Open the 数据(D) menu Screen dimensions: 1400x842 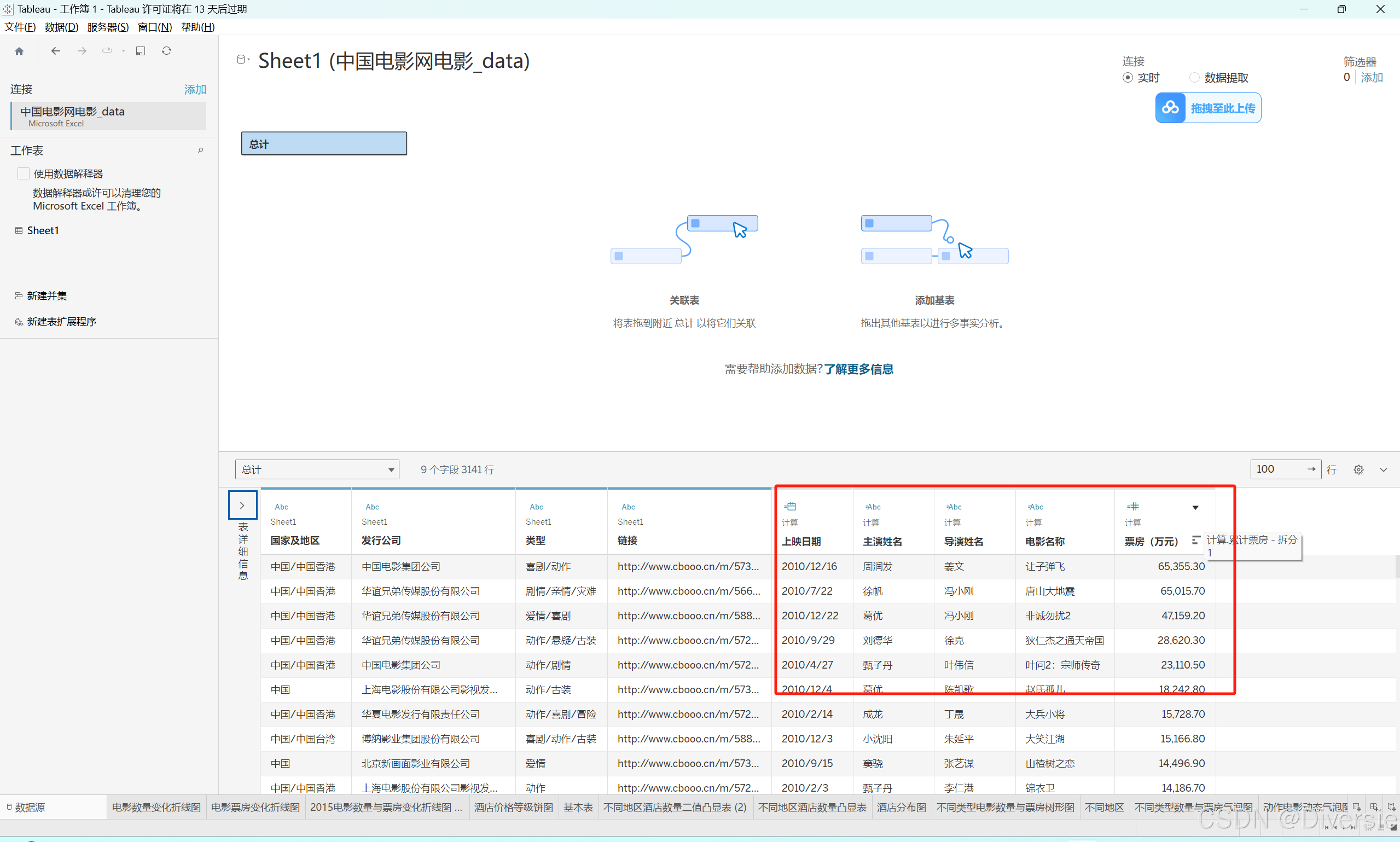(x=61, y=27)
